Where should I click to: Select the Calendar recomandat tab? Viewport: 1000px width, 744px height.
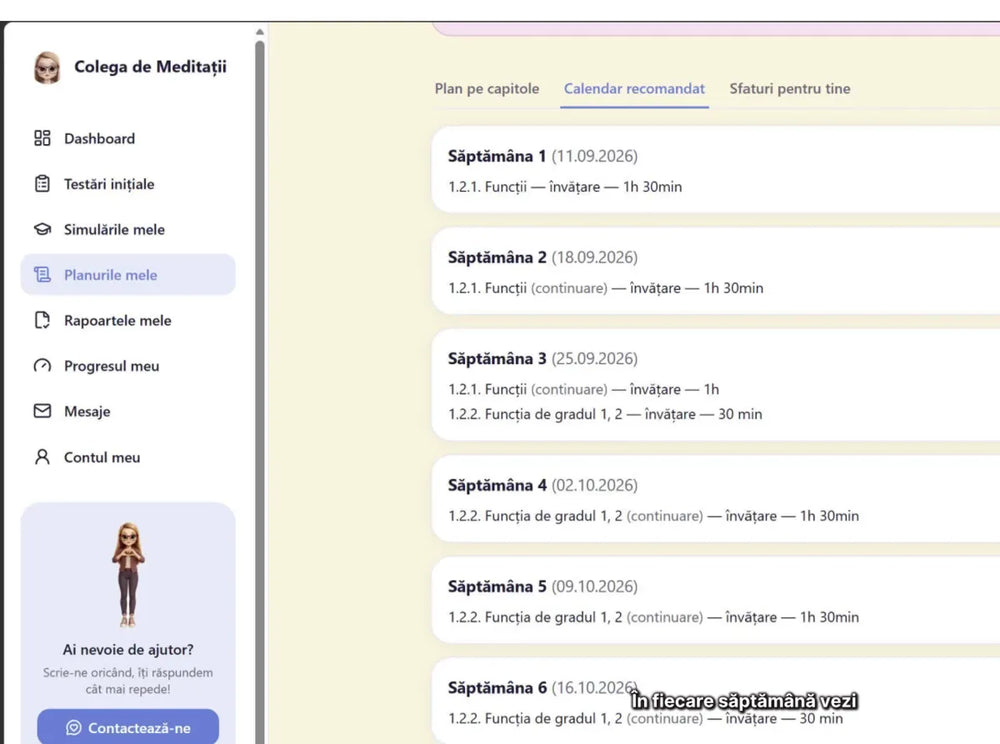coord(635,89)
